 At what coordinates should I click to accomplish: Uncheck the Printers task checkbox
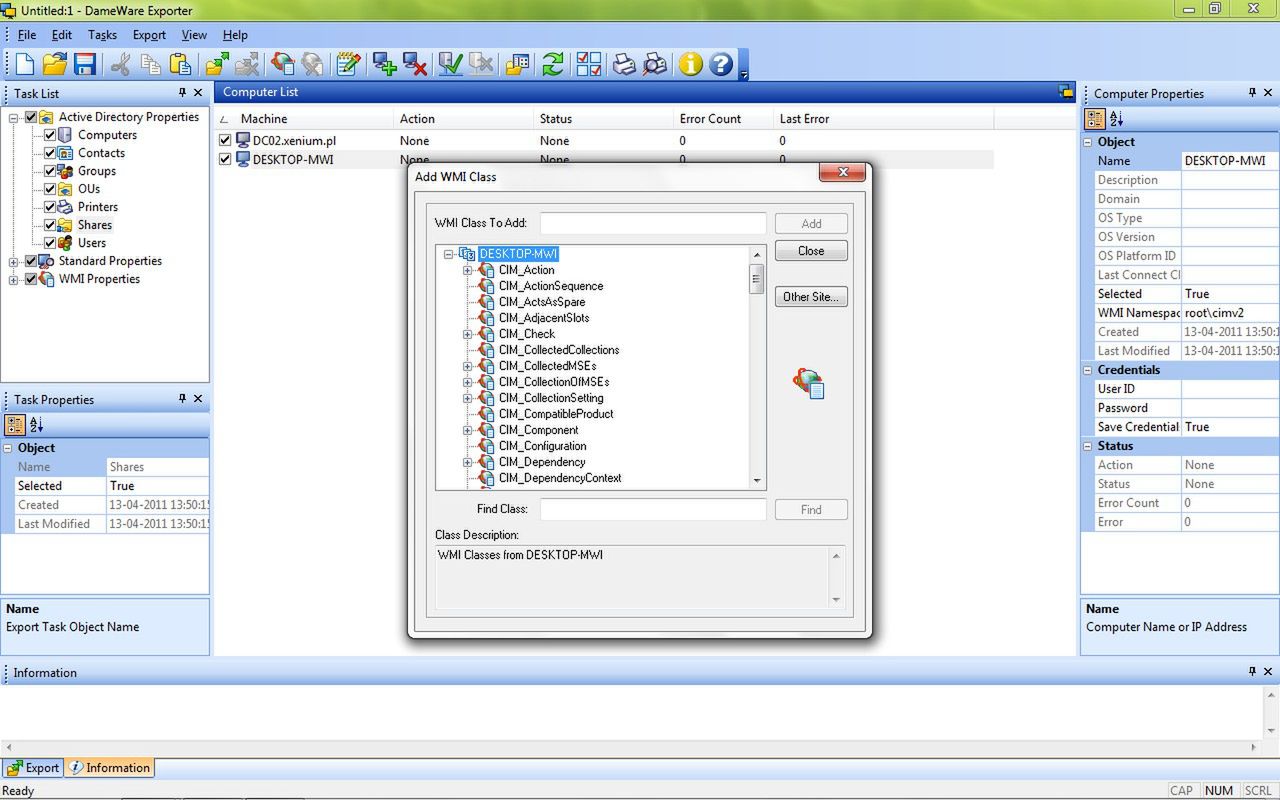click(x=50, y=207)
